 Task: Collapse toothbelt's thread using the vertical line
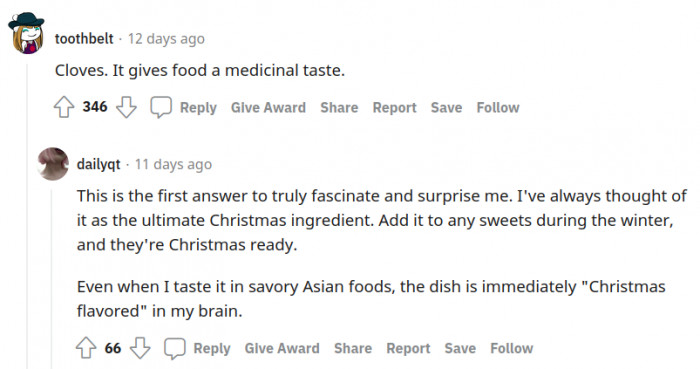click(x=27, y=216)
